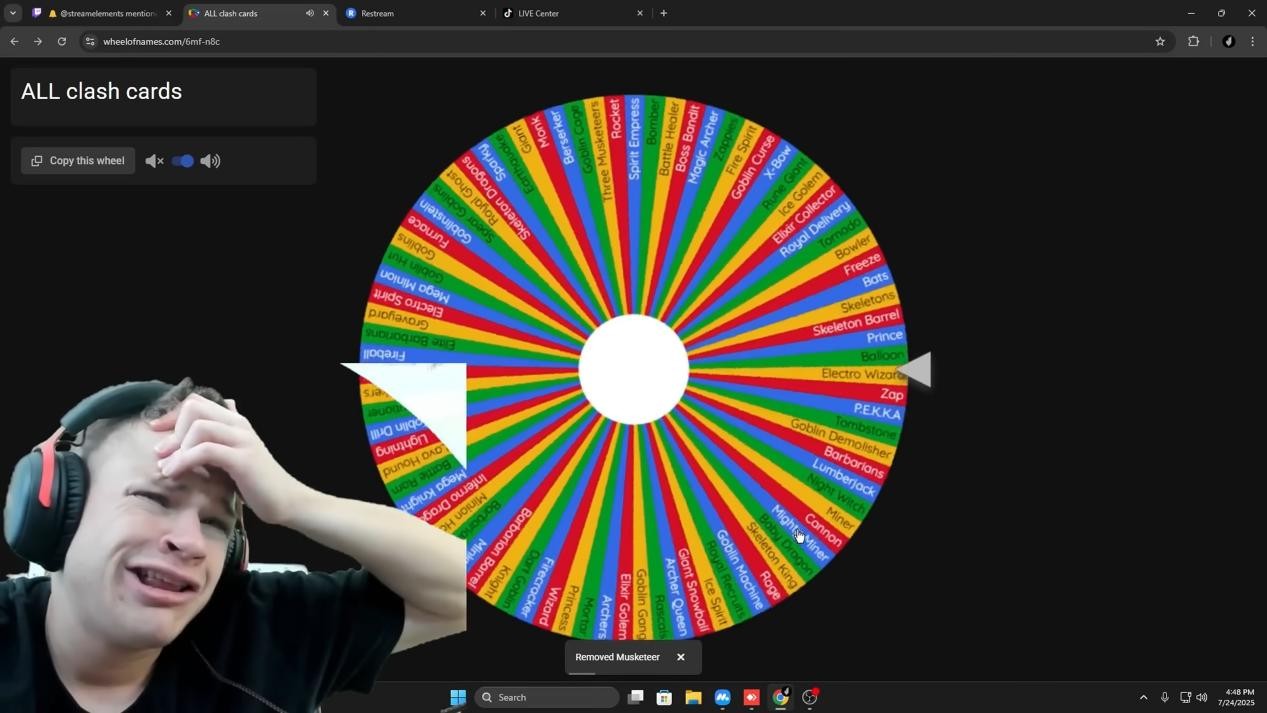Open the red app icon on taskbar

pos(751,697)
